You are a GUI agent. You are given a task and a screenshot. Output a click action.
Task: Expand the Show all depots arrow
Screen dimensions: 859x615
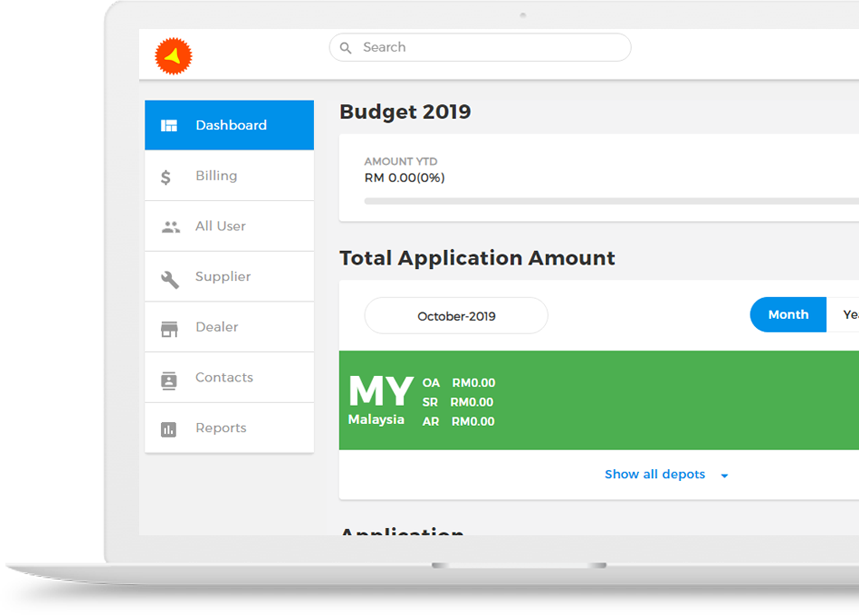(724, 476)
